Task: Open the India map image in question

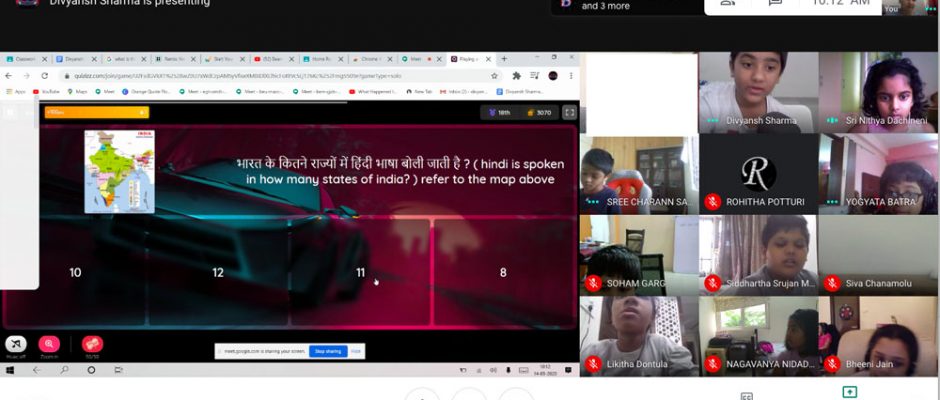Action: tap(119, 172)
